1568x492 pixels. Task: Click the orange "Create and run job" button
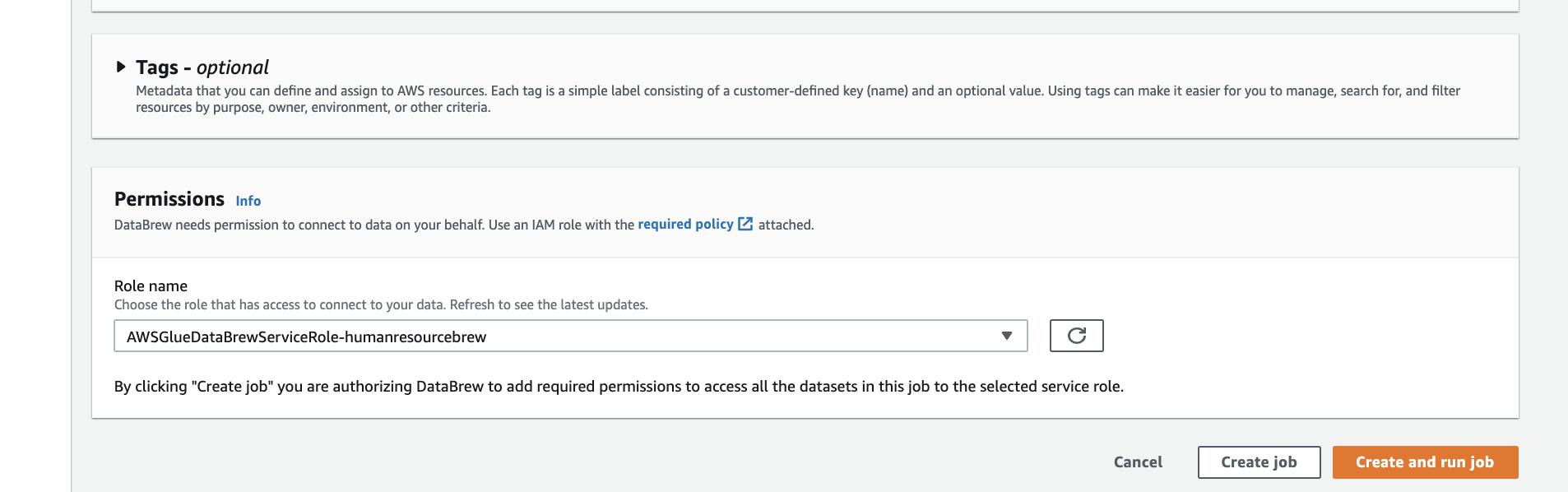coord(1425,462)
